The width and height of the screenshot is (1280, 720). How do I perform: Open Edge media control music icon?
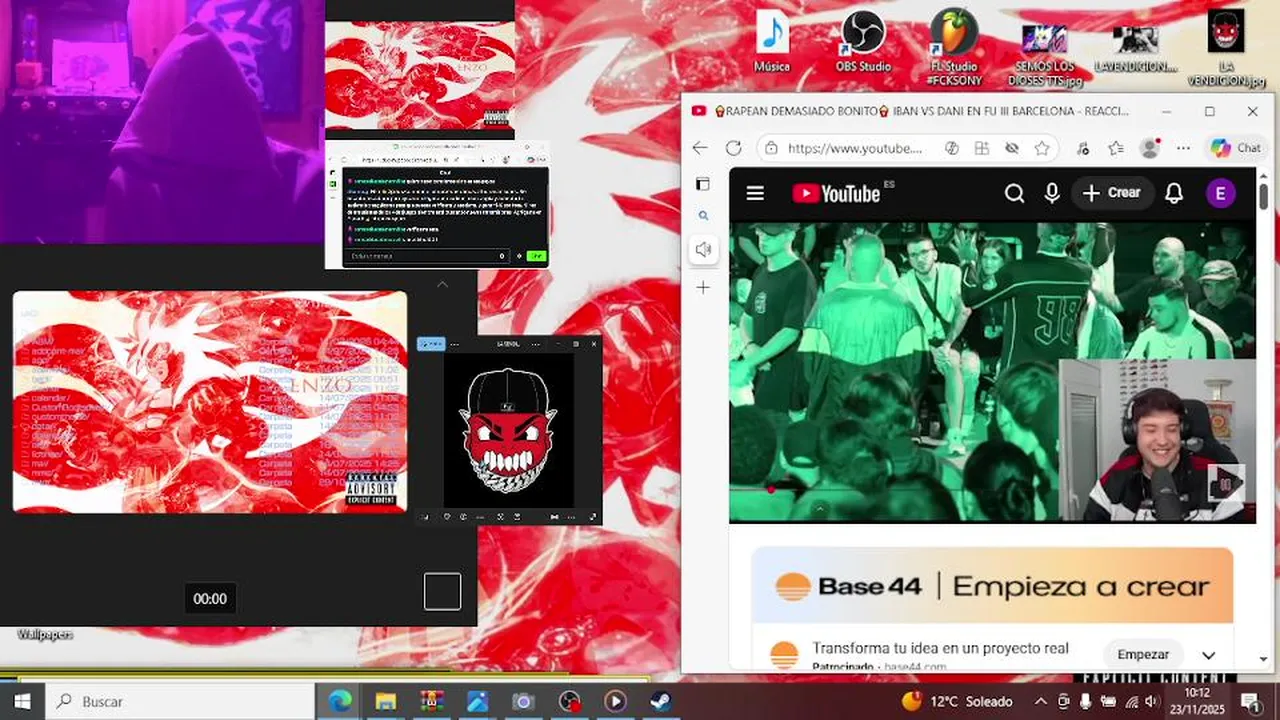(1083, 148)
